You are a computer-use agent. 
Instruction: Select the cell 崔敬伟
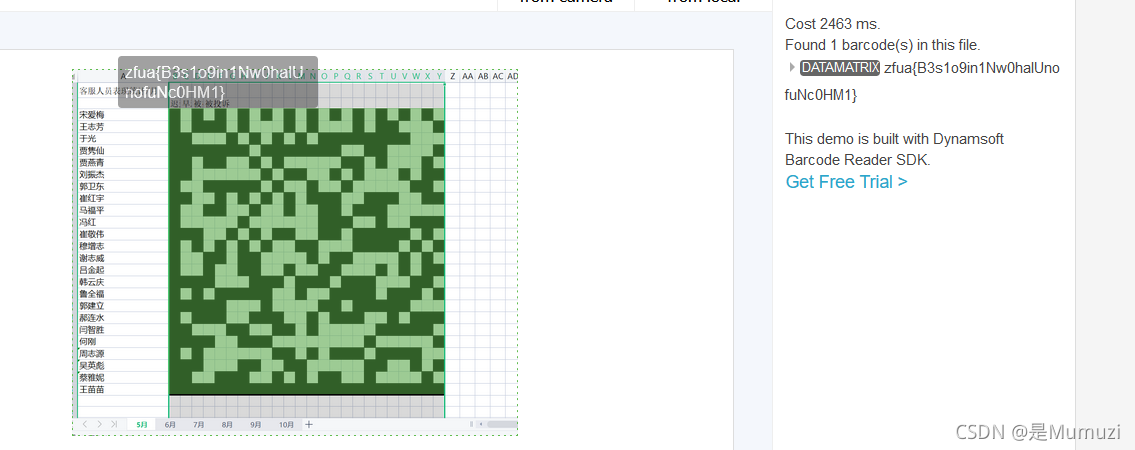tap(123, 234)
